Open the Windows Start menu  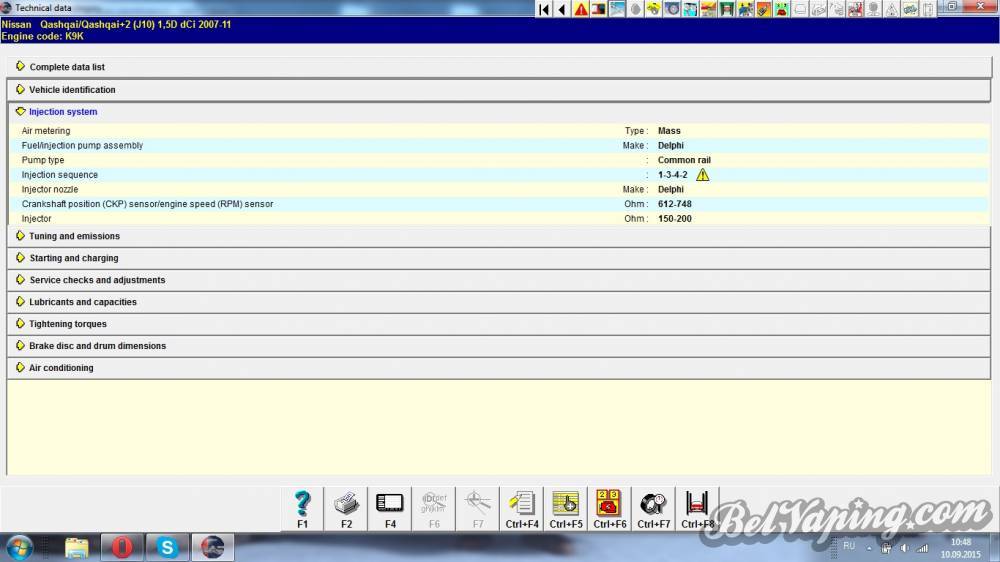tap(19, 547)
